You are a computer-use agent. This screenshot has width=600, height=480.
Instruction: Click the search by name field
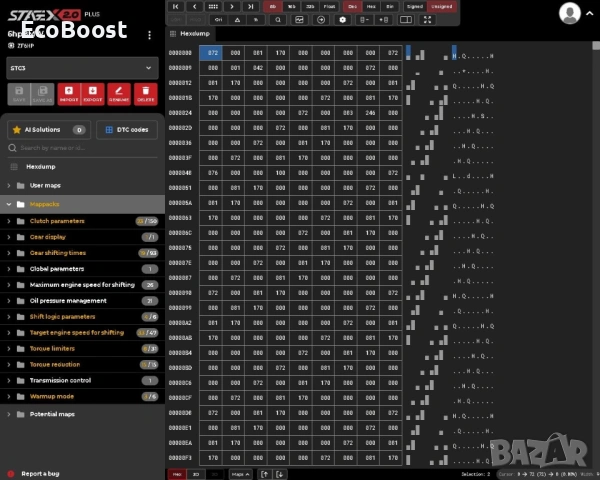click(x=82, y=148)
